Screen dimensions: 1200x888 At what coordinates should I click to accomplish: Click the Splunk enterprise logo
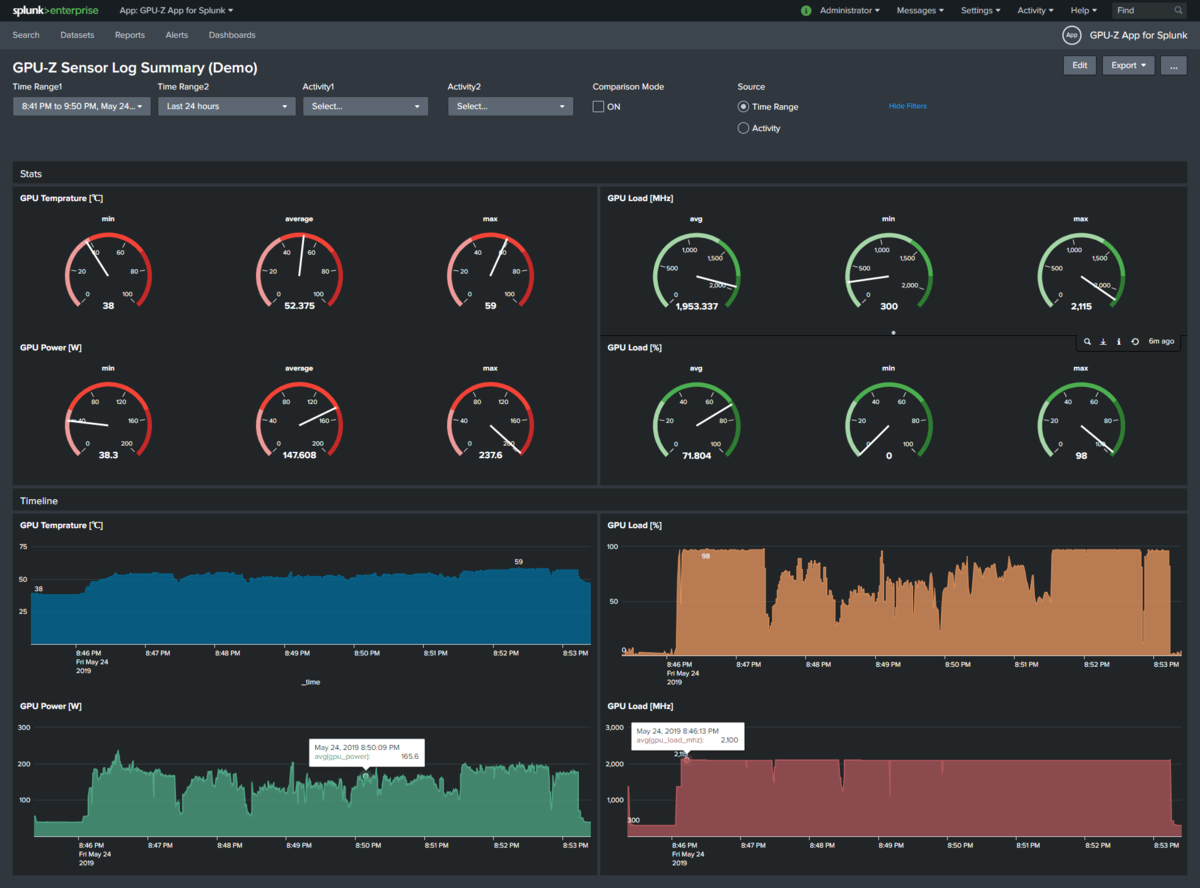[55, 10]
